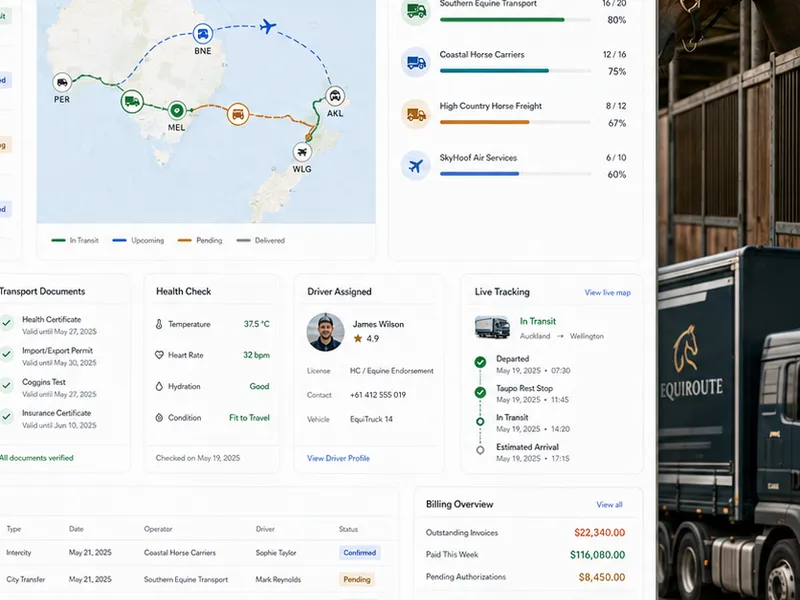Image resolution: width=800 pixels, height=600 pixels.
Task: Click the Temperature thermometer icon
Action: 159,324
